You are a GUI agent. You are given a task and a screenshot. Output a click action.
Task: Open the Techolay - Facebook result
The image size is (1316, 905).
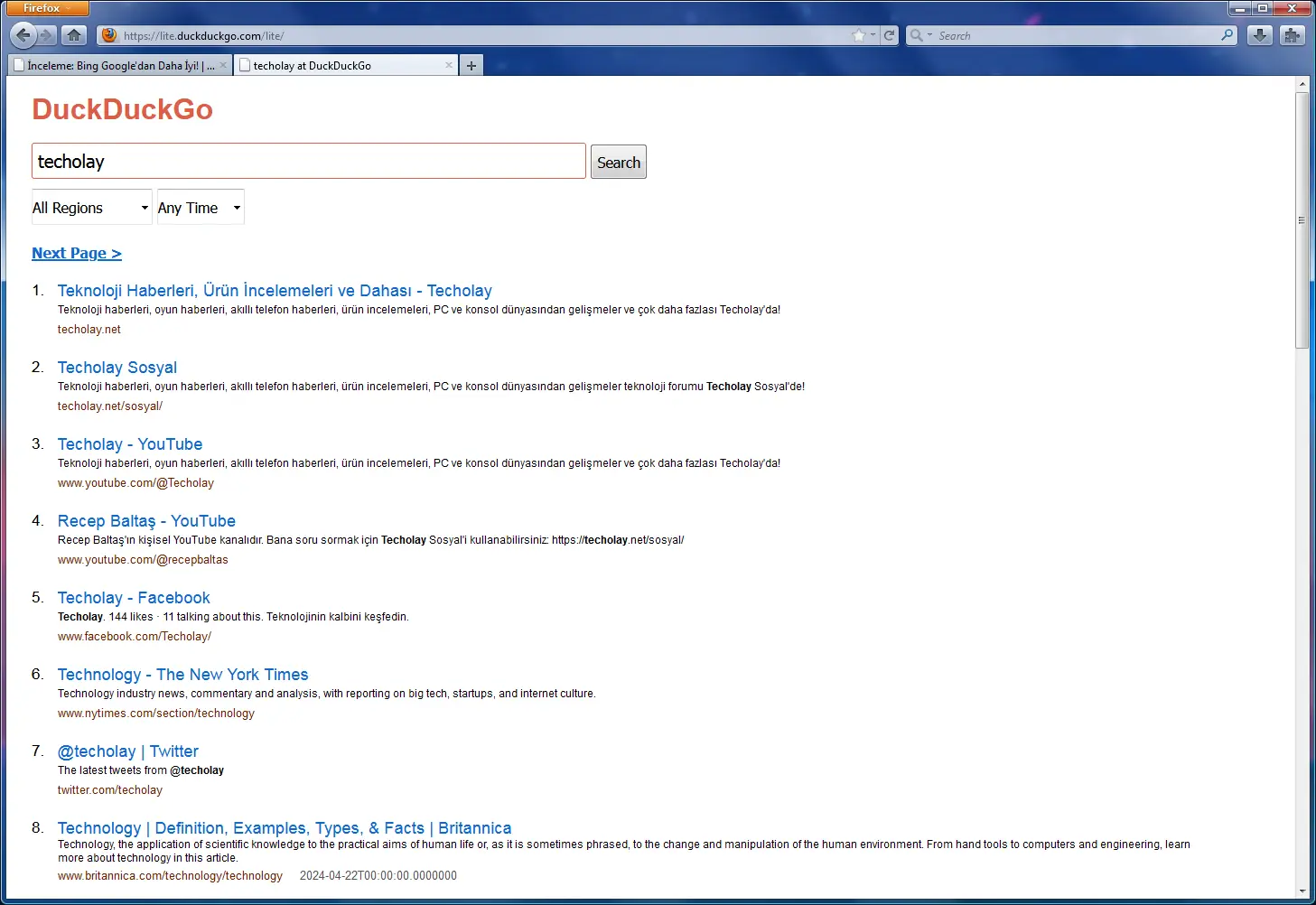(x=134, y=598)
